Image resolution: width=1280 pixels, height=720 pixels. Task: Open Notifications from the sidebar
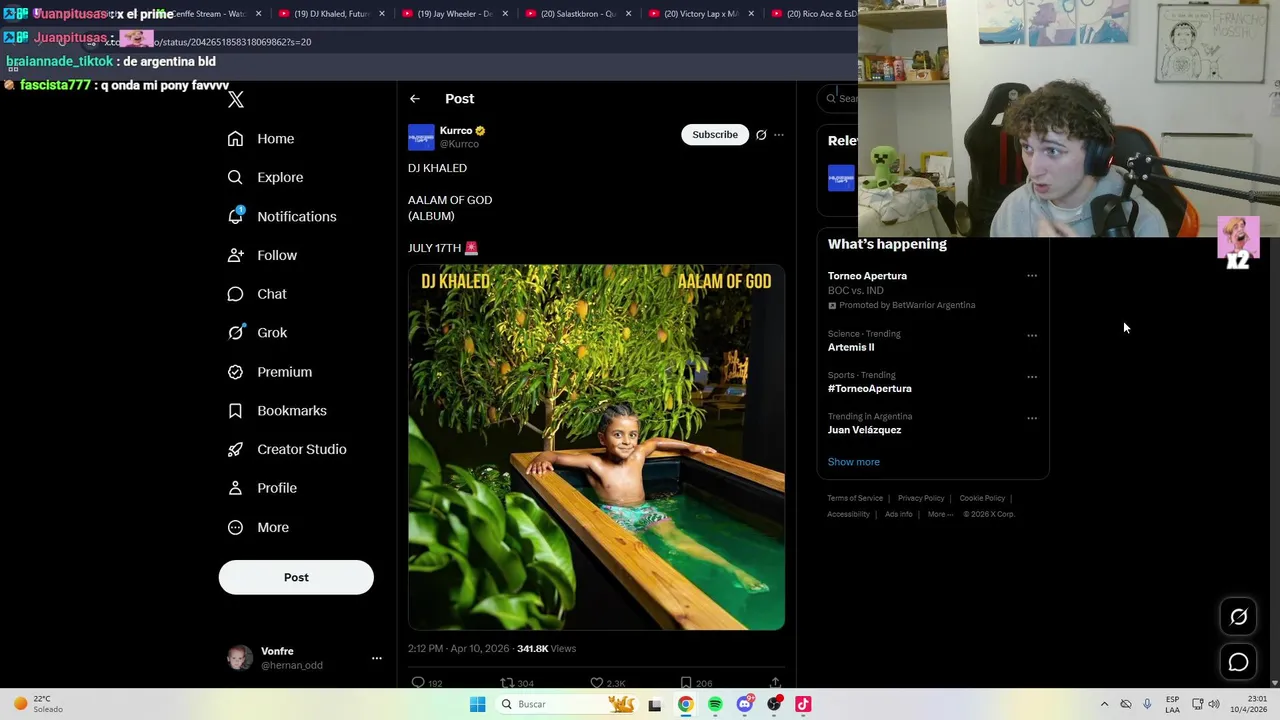[282, 216]
